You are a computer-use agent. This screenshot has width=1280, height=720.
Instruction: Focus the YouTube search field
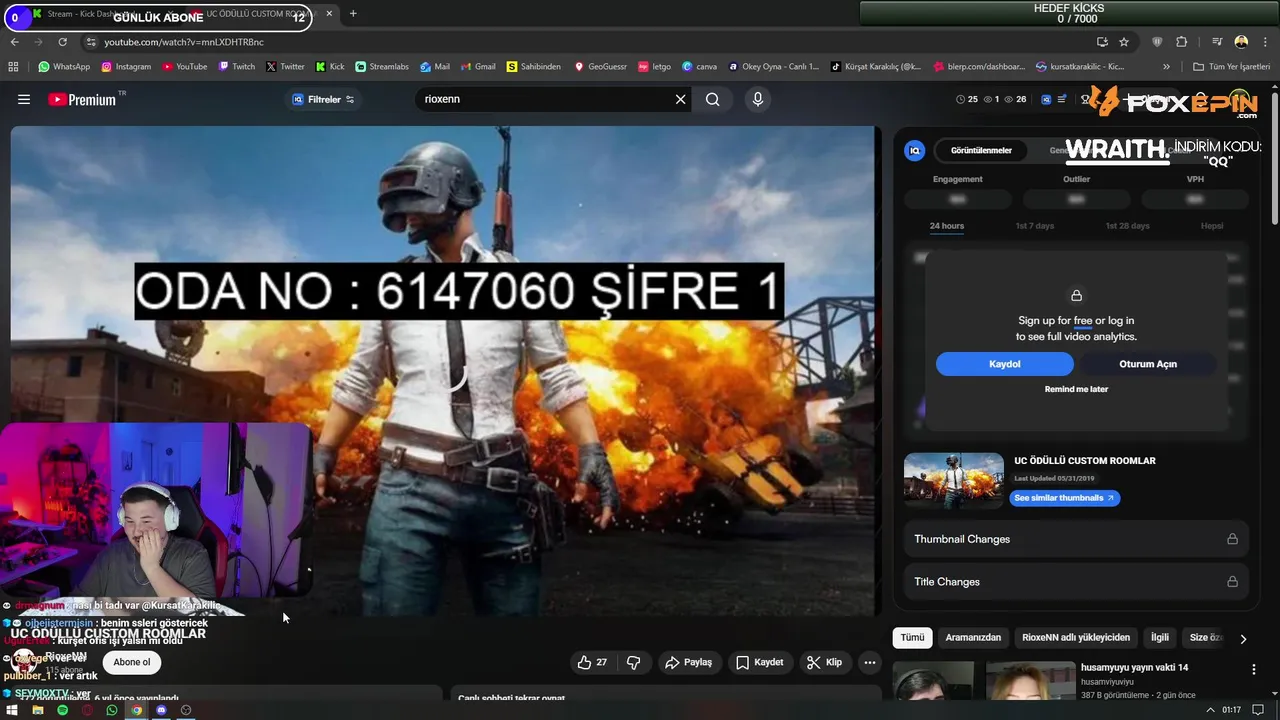click(x=545, y=99)
